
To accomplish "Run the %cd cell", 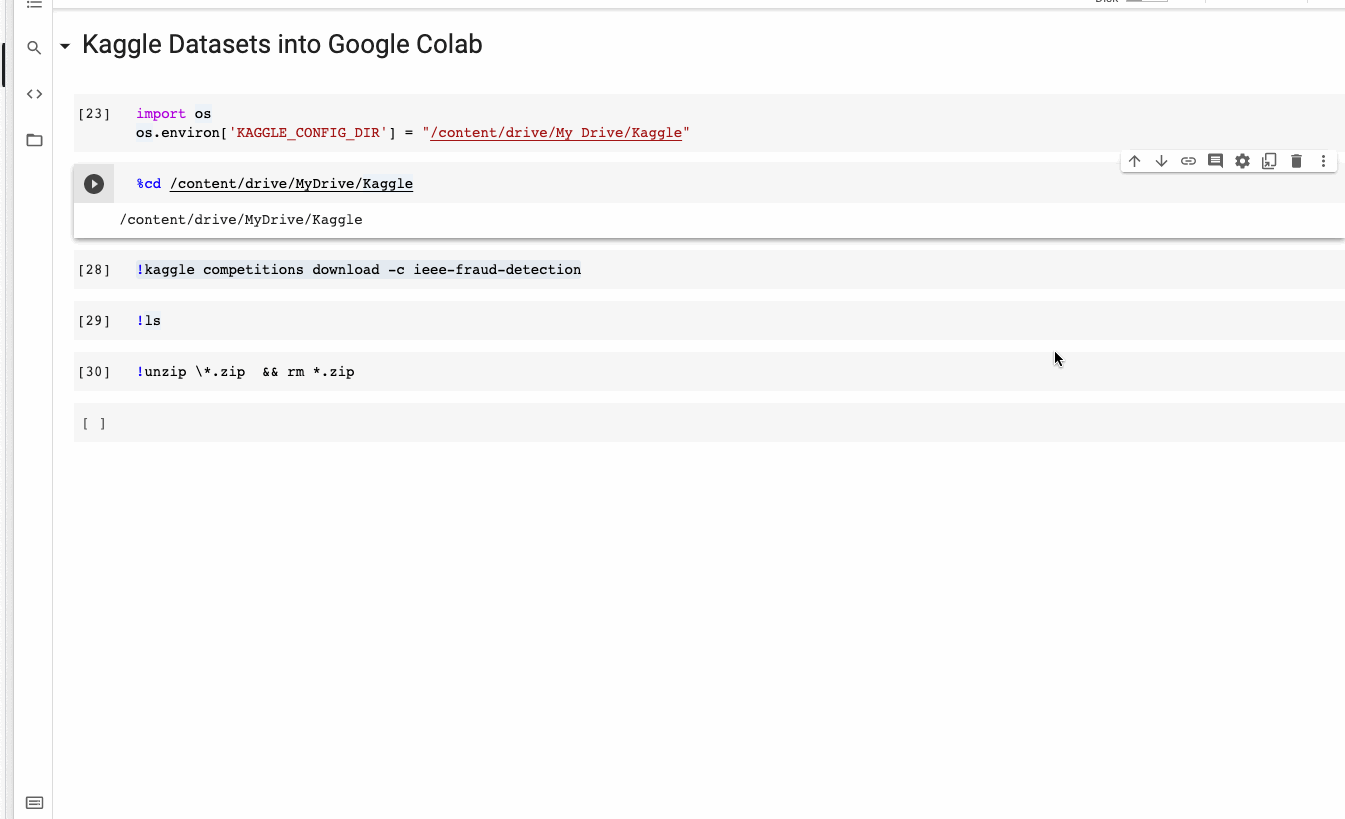I will [94, 184].
